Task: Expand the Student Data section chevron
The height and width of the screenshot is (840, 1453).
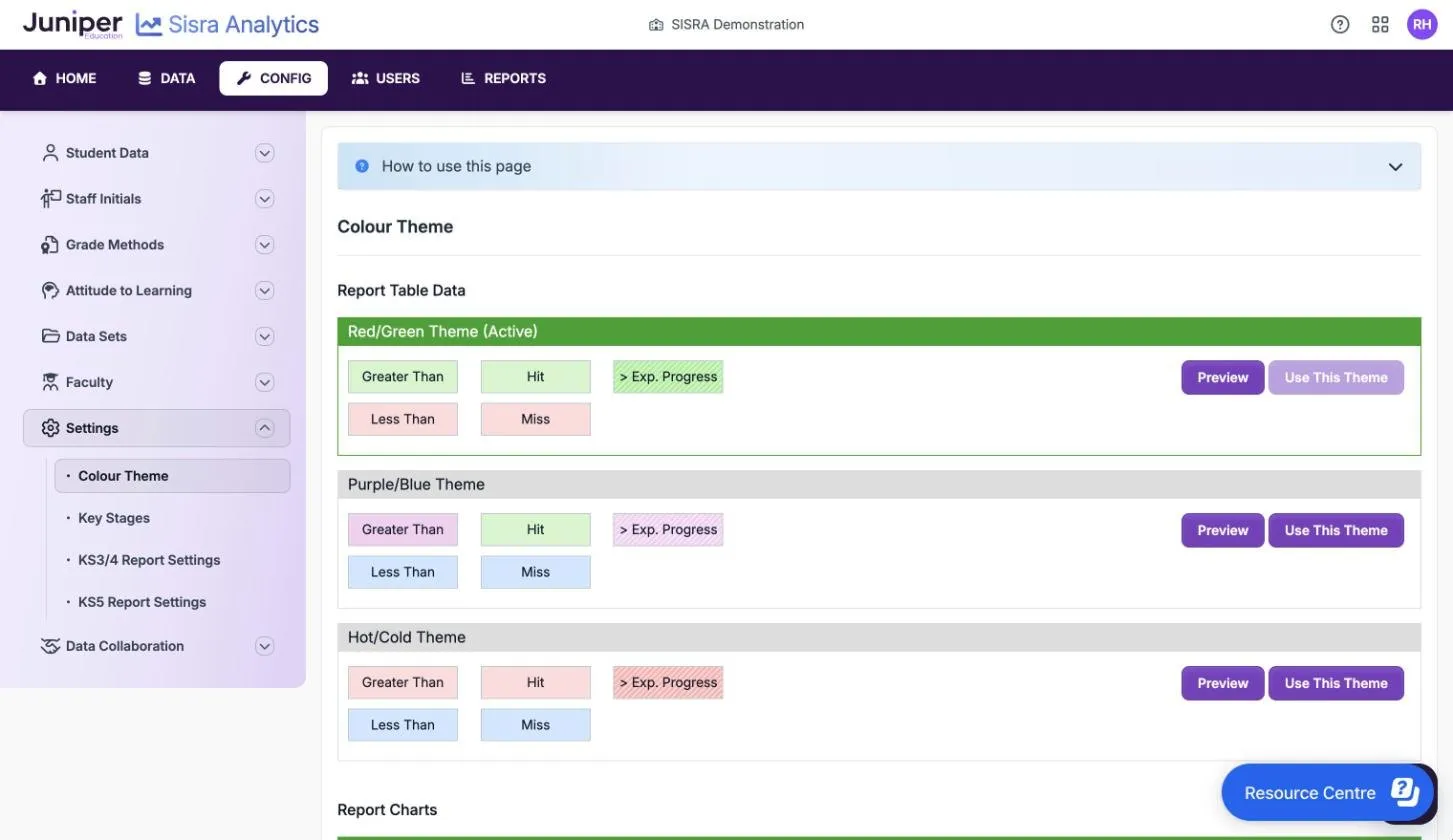Action: pos(264,153)
